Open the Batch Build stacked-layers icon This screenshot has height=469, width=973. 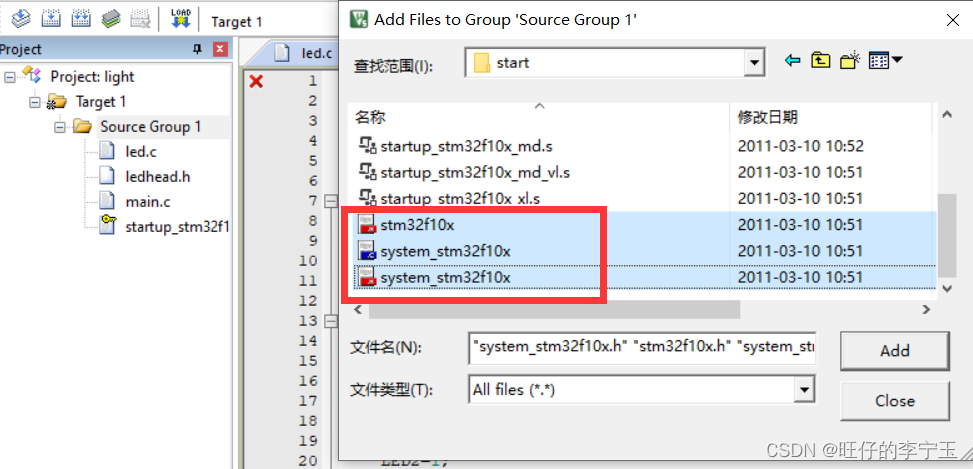coord(112,18)
